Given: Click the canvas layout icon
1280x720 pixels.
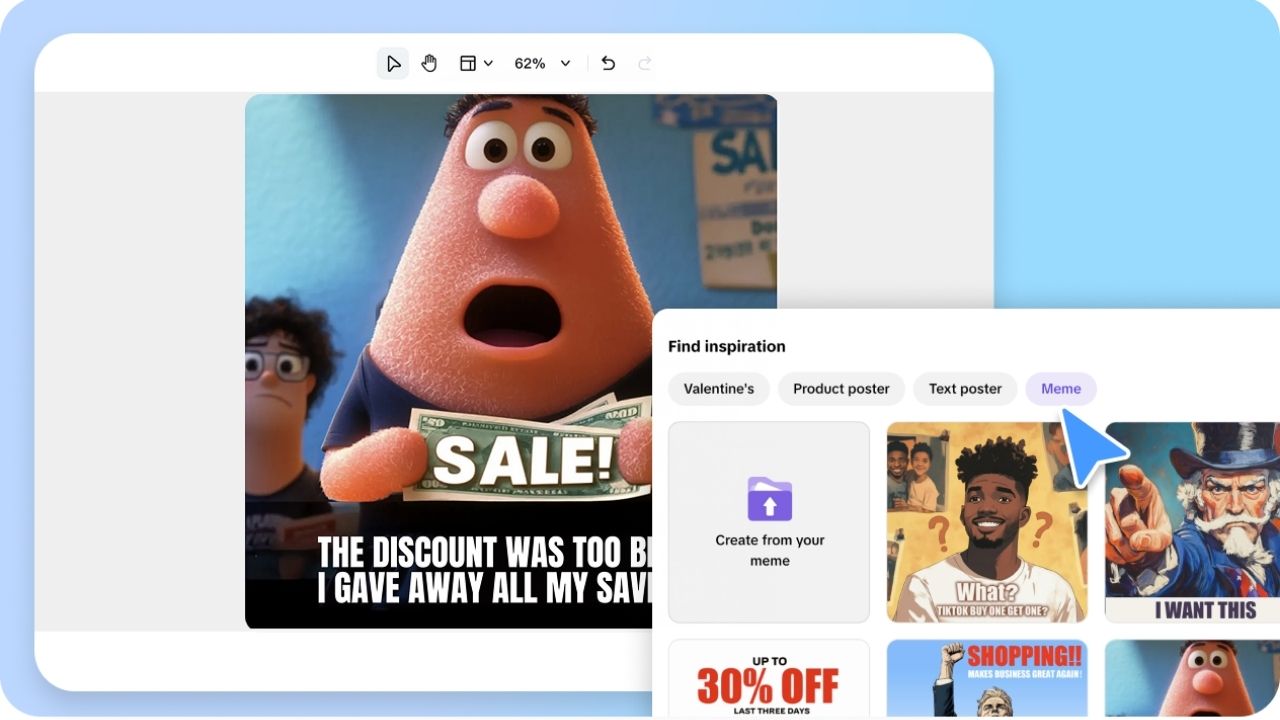Looking at the screenshot, I should tap(466, 62).
